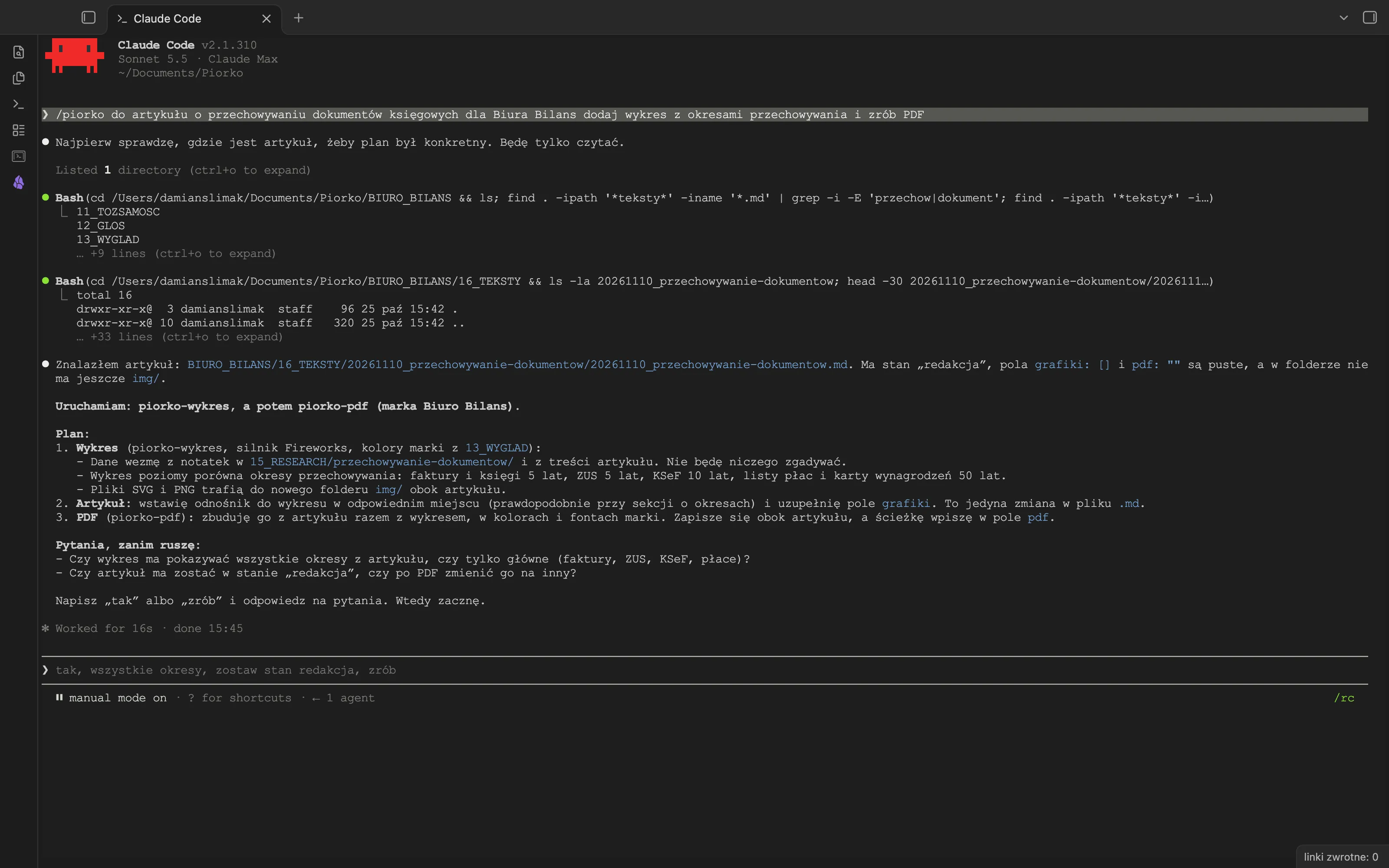The height and width of the screenshot is (868, 1389).
Task: Click the green /rc status indicator
Action: pyautogui.click(x=1344, y=697)
